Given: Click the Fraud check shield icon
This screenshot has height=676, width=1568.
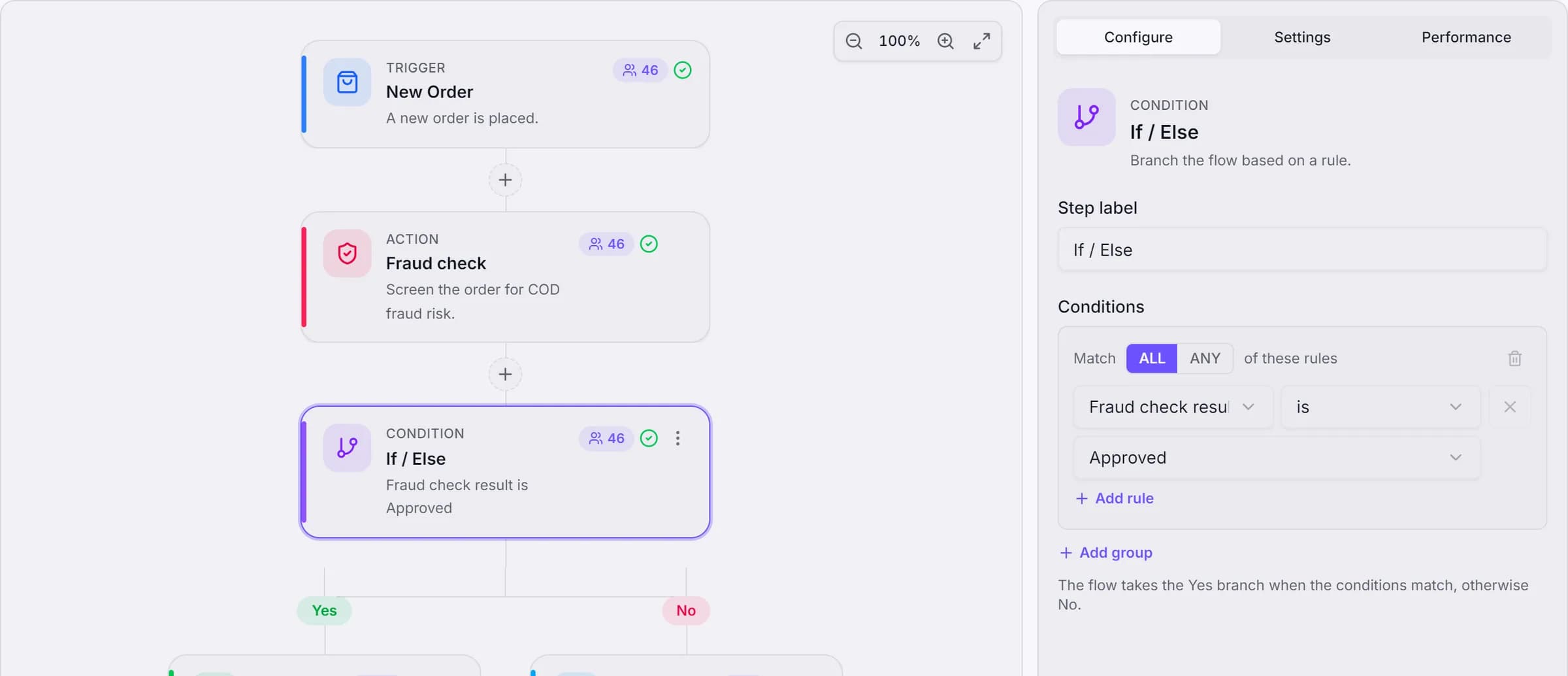Looking at the screenshot, I should click(347, 253).
